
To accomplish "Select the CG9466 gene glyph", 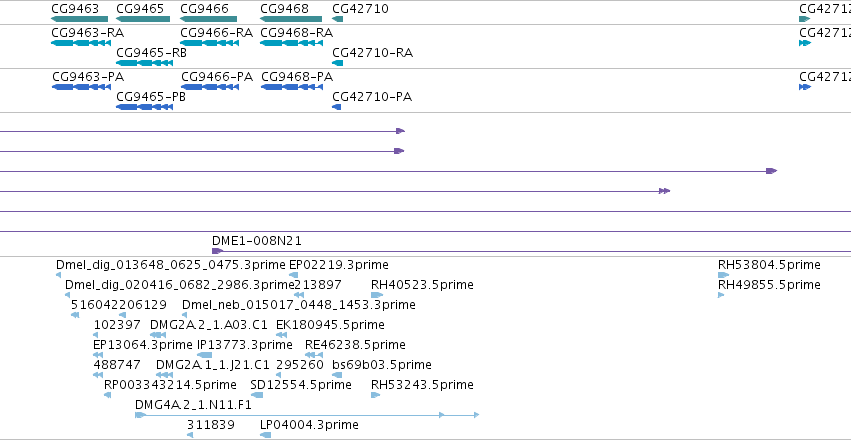I will pyautogui.click(x=208, y=20).
